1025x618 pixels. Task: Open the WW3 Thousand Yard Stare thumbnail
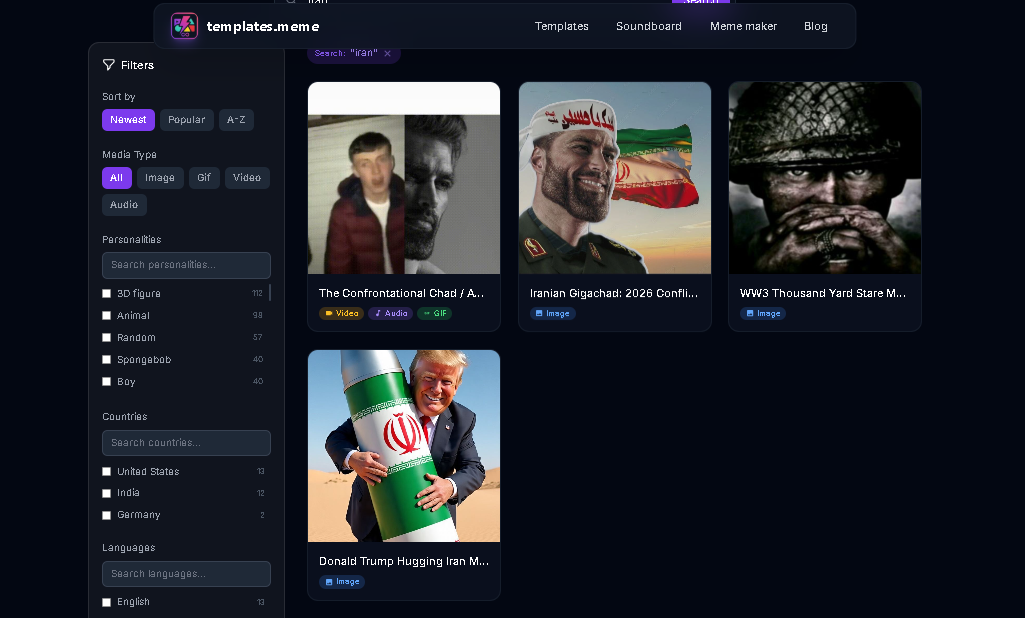tap(825, 178)
